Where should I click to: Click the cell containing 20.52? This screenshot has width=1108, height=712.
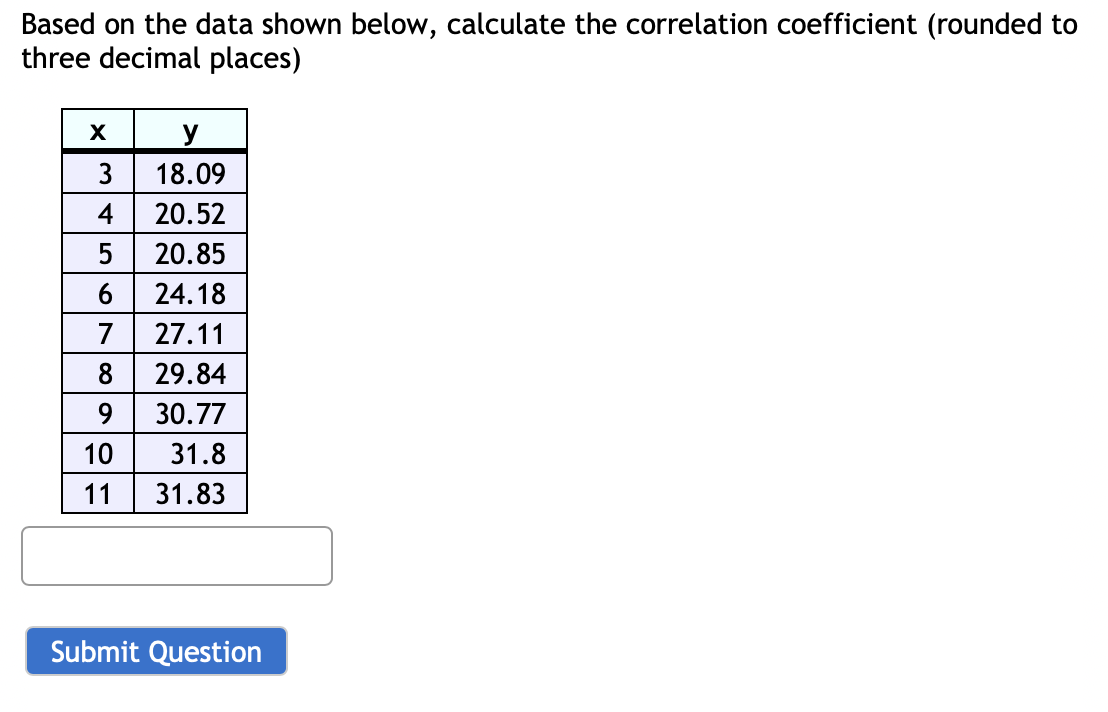coord(190,212)
